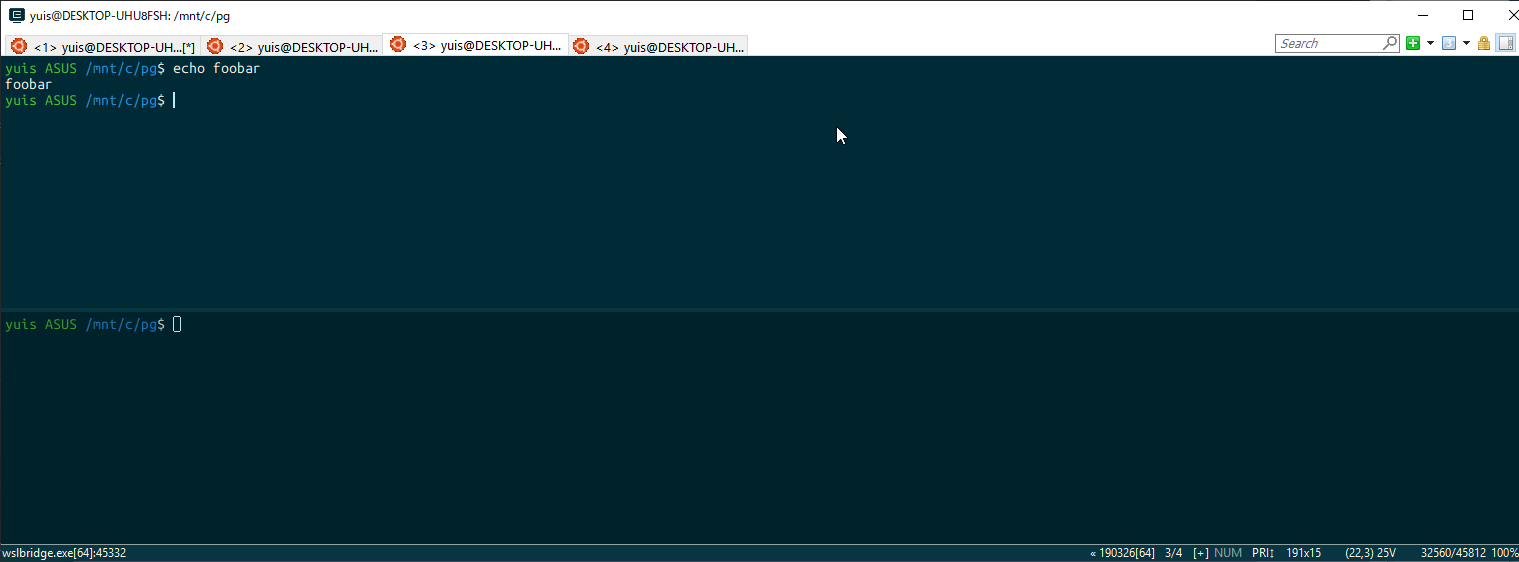Click the ConEmu system menu icon in title bar
The image size is (1519, 562).
(16, 16)
